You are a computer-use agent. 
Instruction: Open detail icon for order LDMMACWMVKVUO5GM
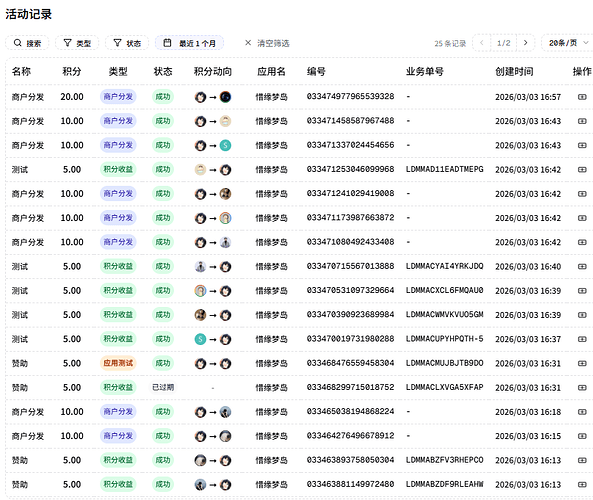pos(582,315)
